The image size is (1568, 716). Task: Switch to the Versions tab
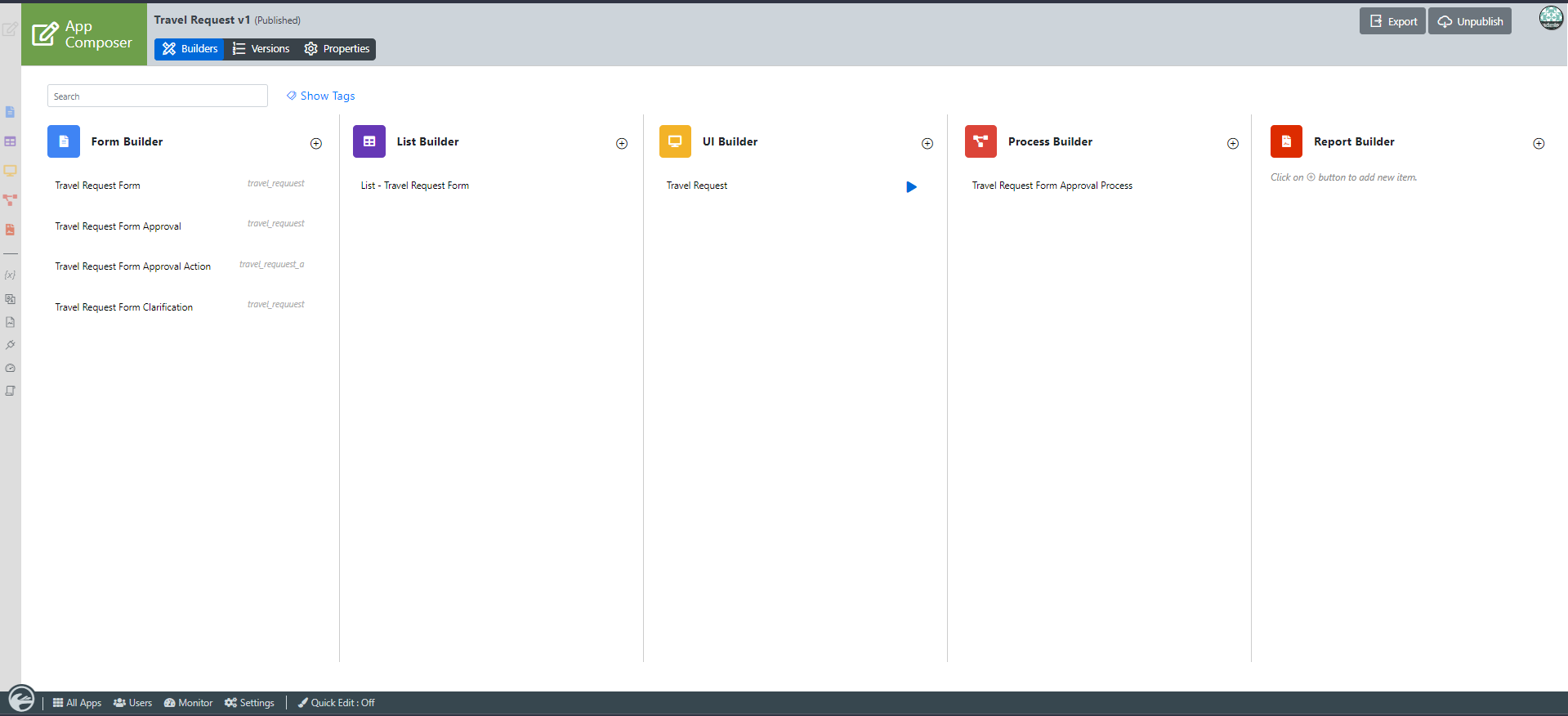click(x=261, y=49)
